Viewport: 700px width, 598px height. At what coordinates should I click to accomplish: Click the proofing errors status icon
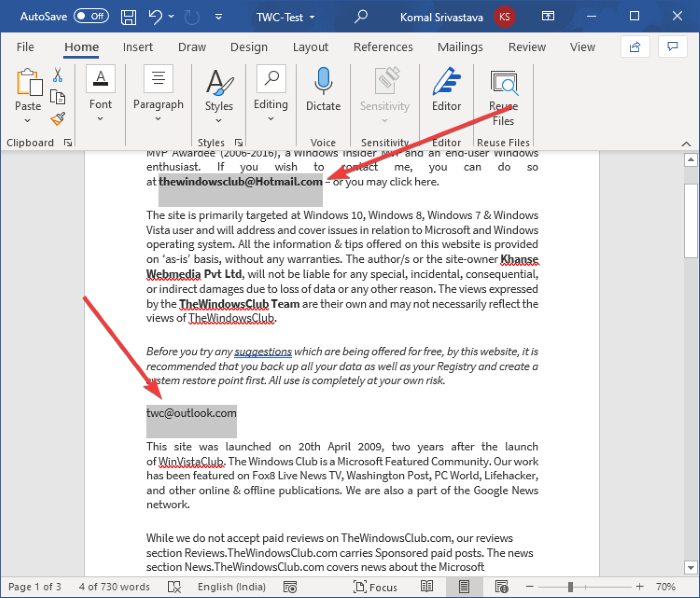174,587
